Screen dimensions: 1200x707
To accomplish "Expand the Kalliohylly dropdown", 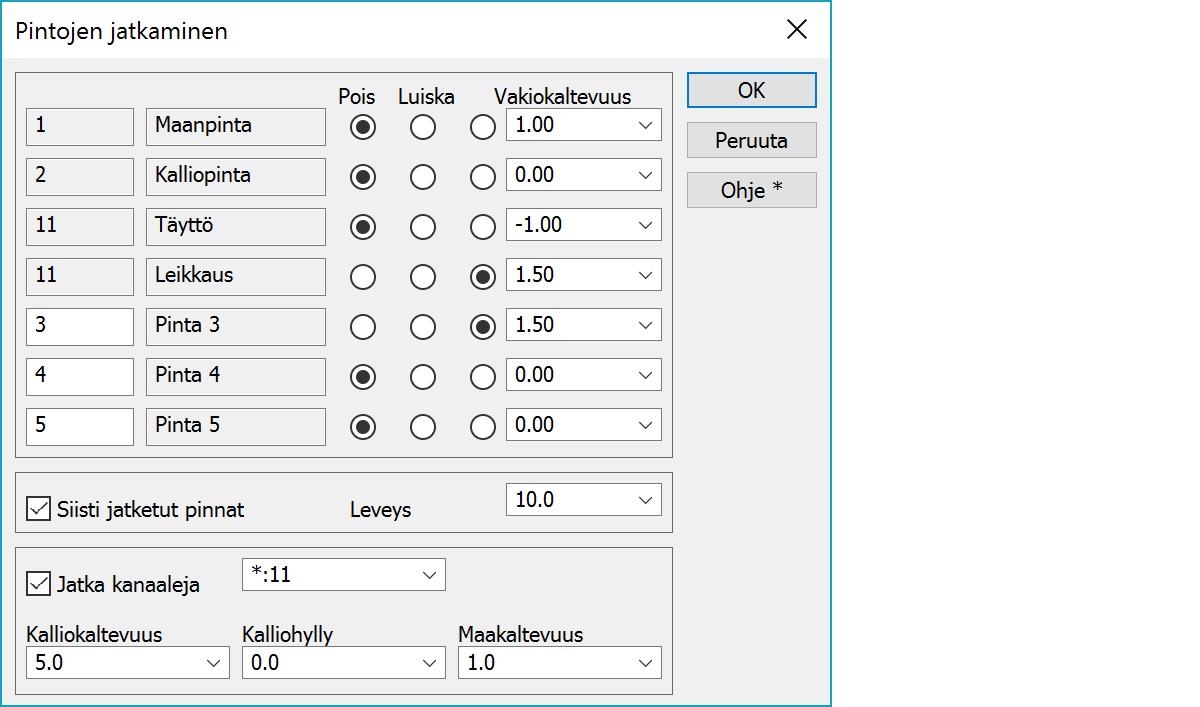I will click(428, 663).
